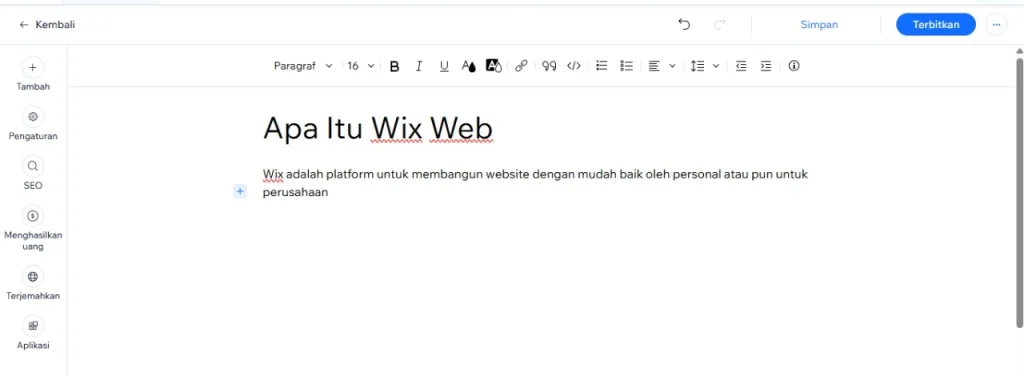
Task: Open the text color picker
Action: click(x=469, y=66)
